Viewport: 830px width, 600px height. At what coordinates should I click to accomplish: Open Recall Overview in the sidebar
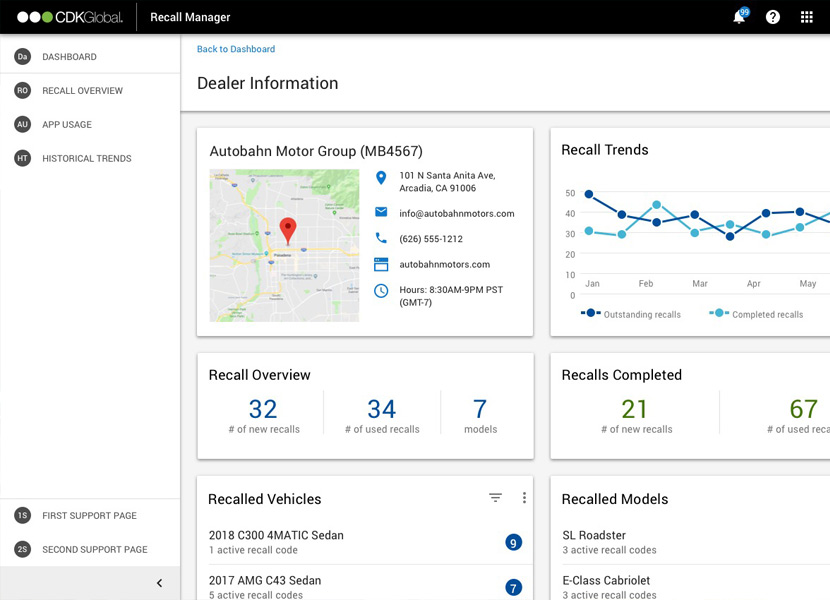(90, 91)
